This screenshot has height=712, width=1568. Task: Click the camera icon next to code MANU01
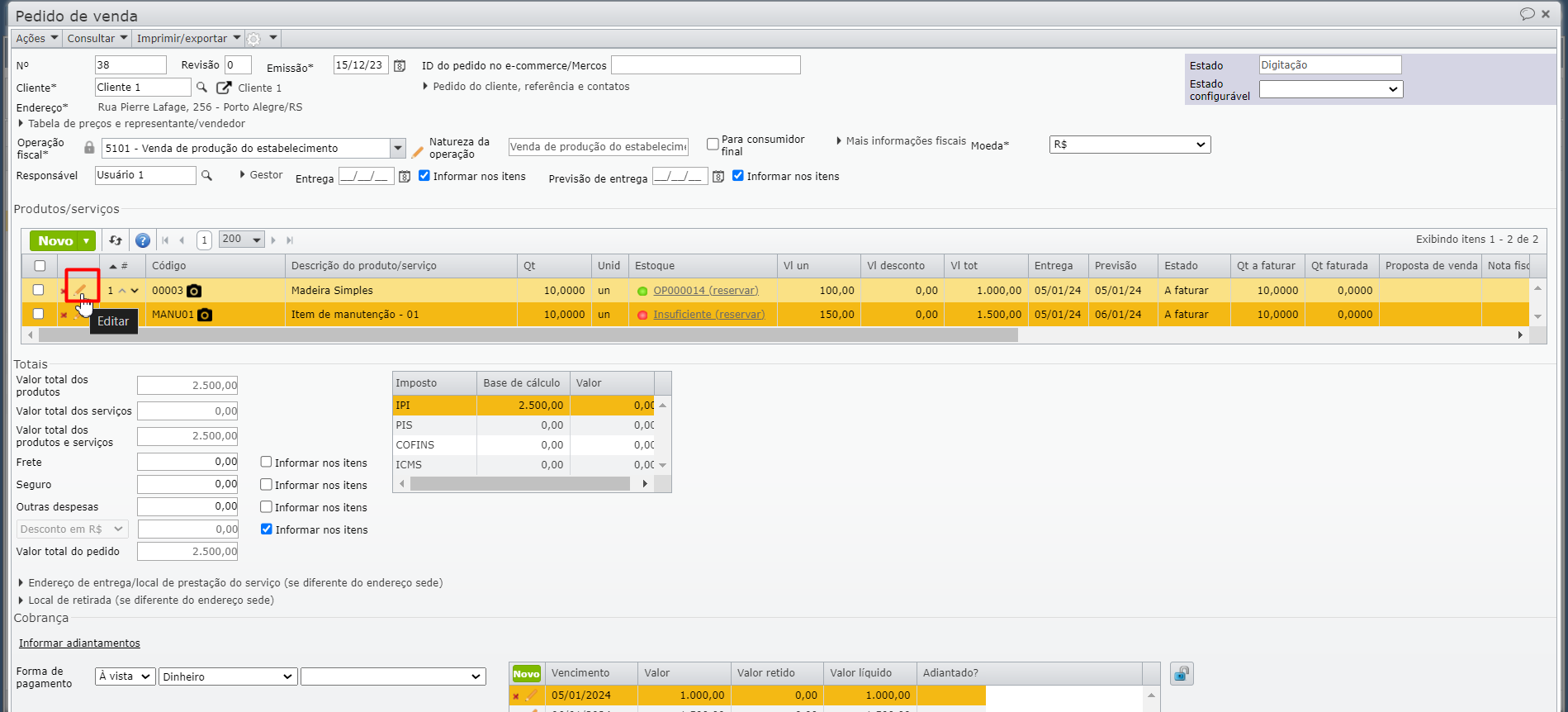point(205,315)
